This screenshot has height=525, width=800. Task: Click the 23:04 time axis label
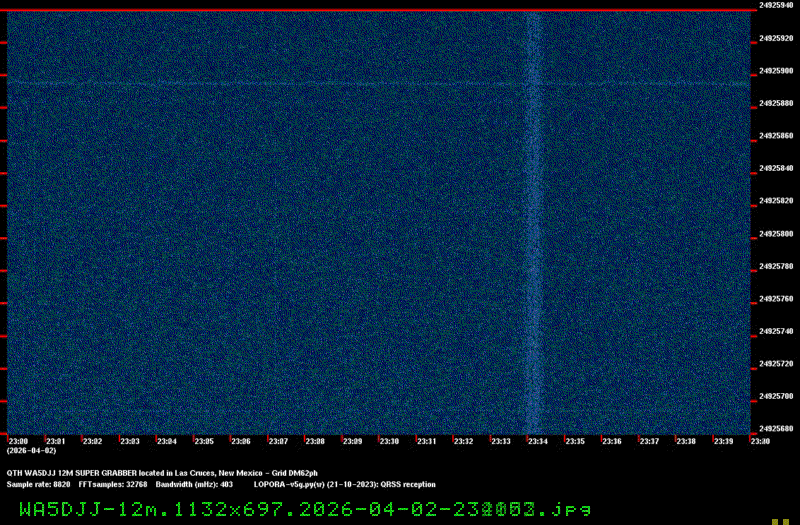coord(167,441)
